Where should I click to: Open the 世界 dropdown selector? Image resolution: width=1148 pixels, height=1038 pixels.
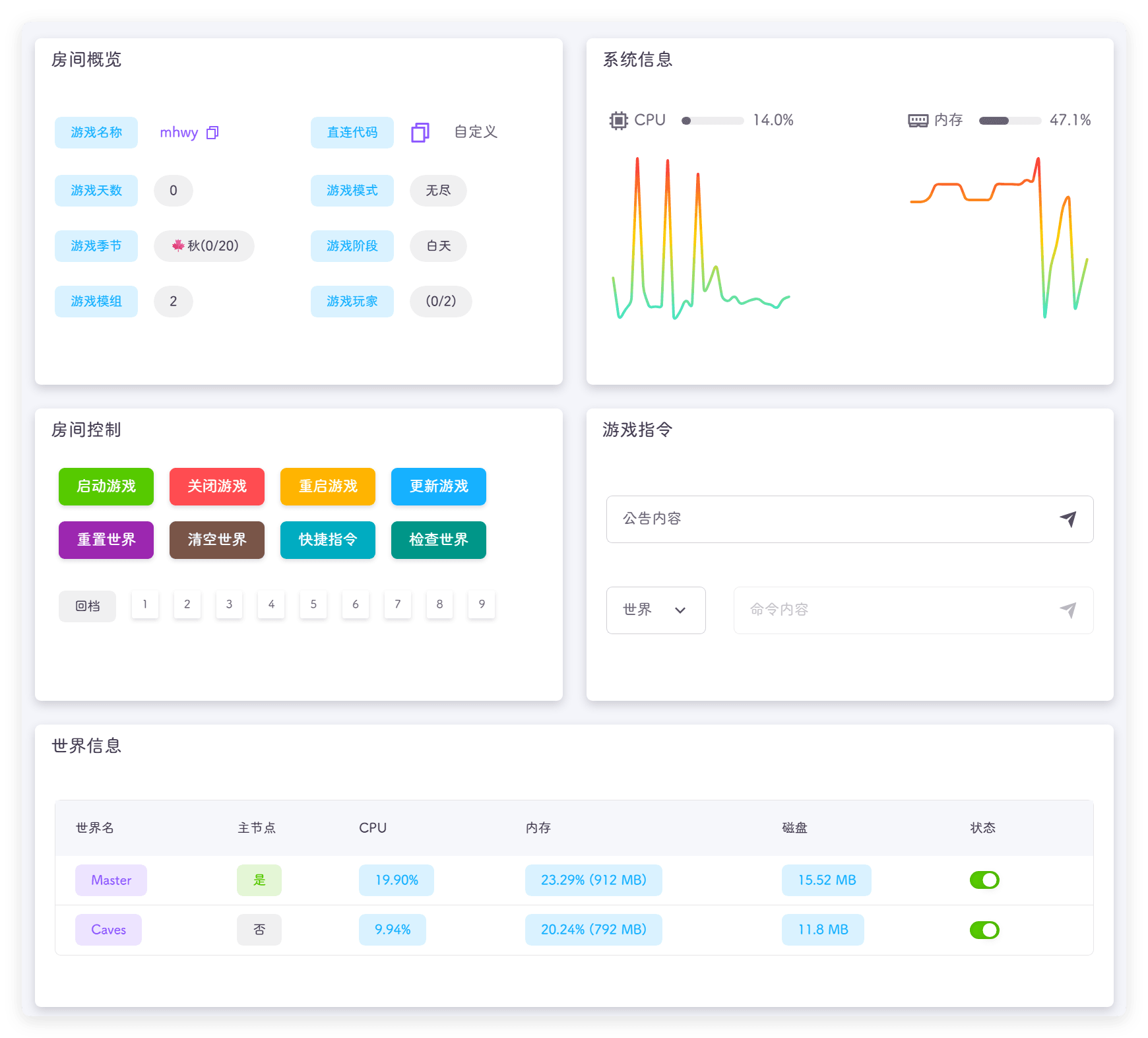[655, 610]
